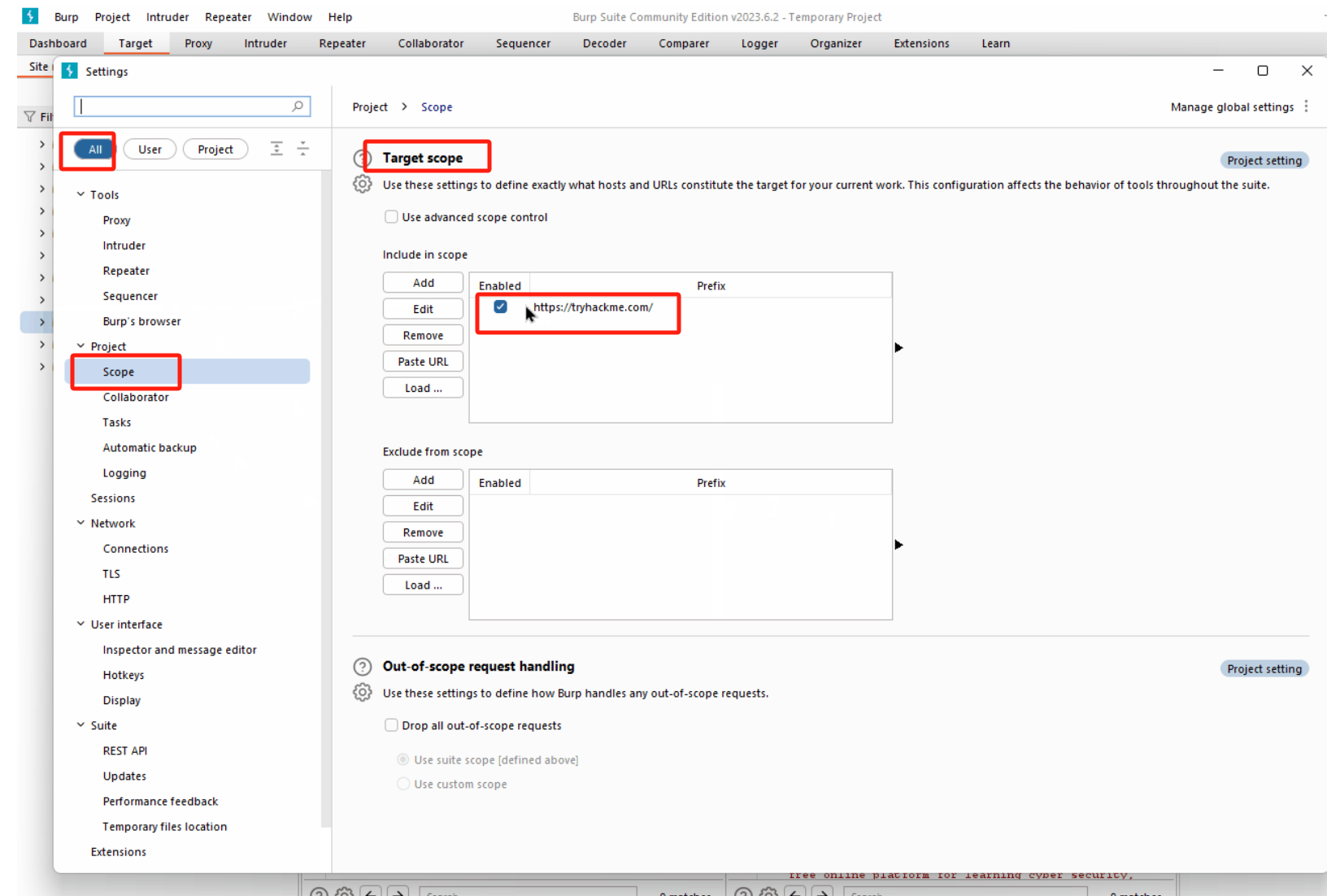The width and height of the screenshot is (1327, 896).
Task: Open Out-of-scope request handling help icon
Action: pyautogui.click(x=363, y=667)
